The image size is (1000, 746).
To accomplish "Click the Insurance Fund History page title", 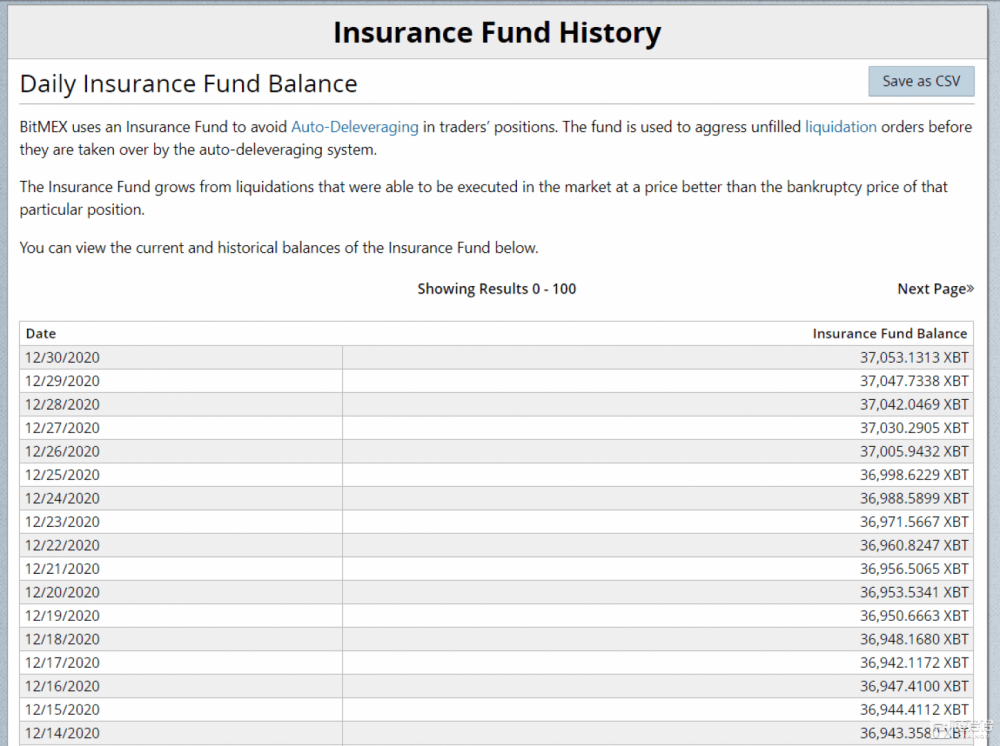I will click(x=497, y=33).
